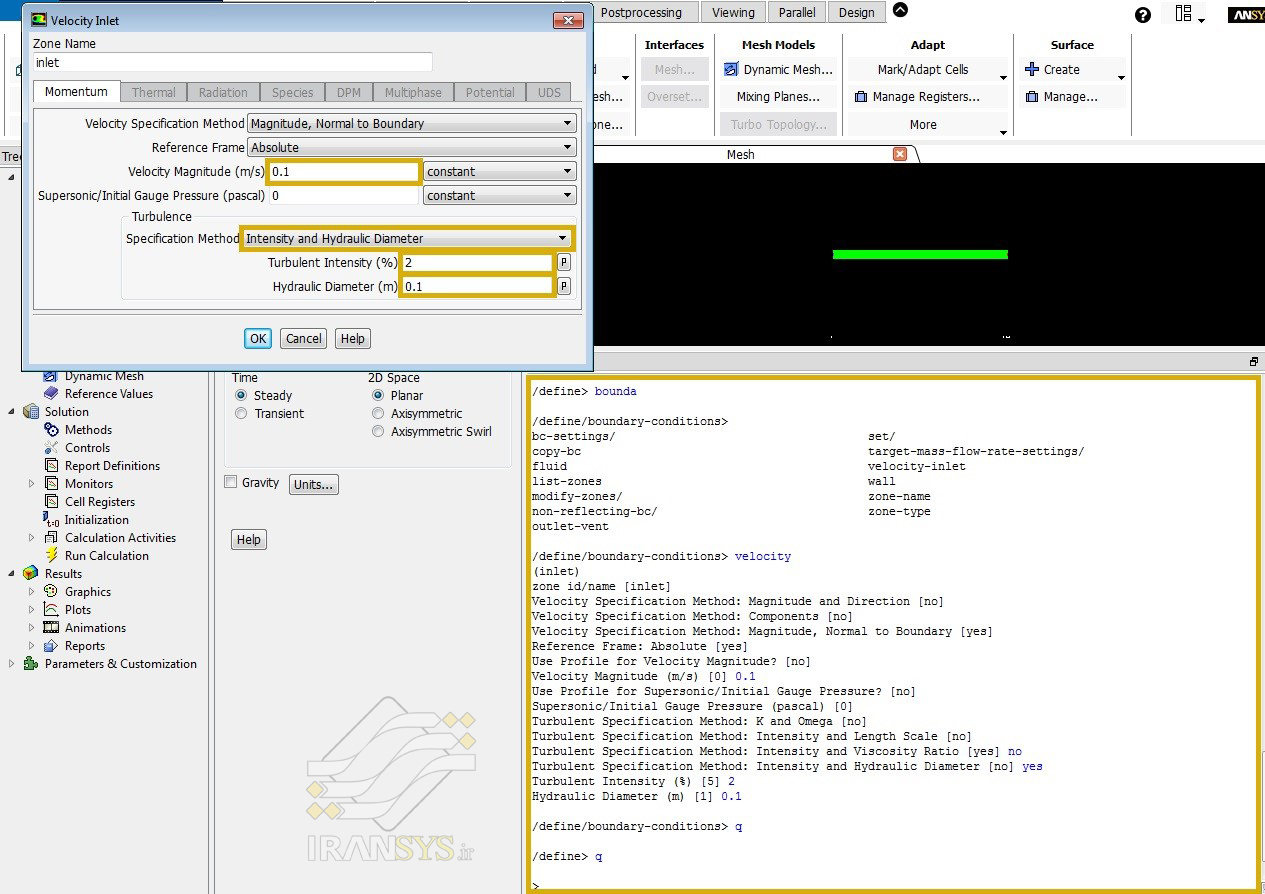The width and height of the screenshot is (1265, 894).
Task: Click the Monitors icon in the tree
Action: tap(51, 484)
